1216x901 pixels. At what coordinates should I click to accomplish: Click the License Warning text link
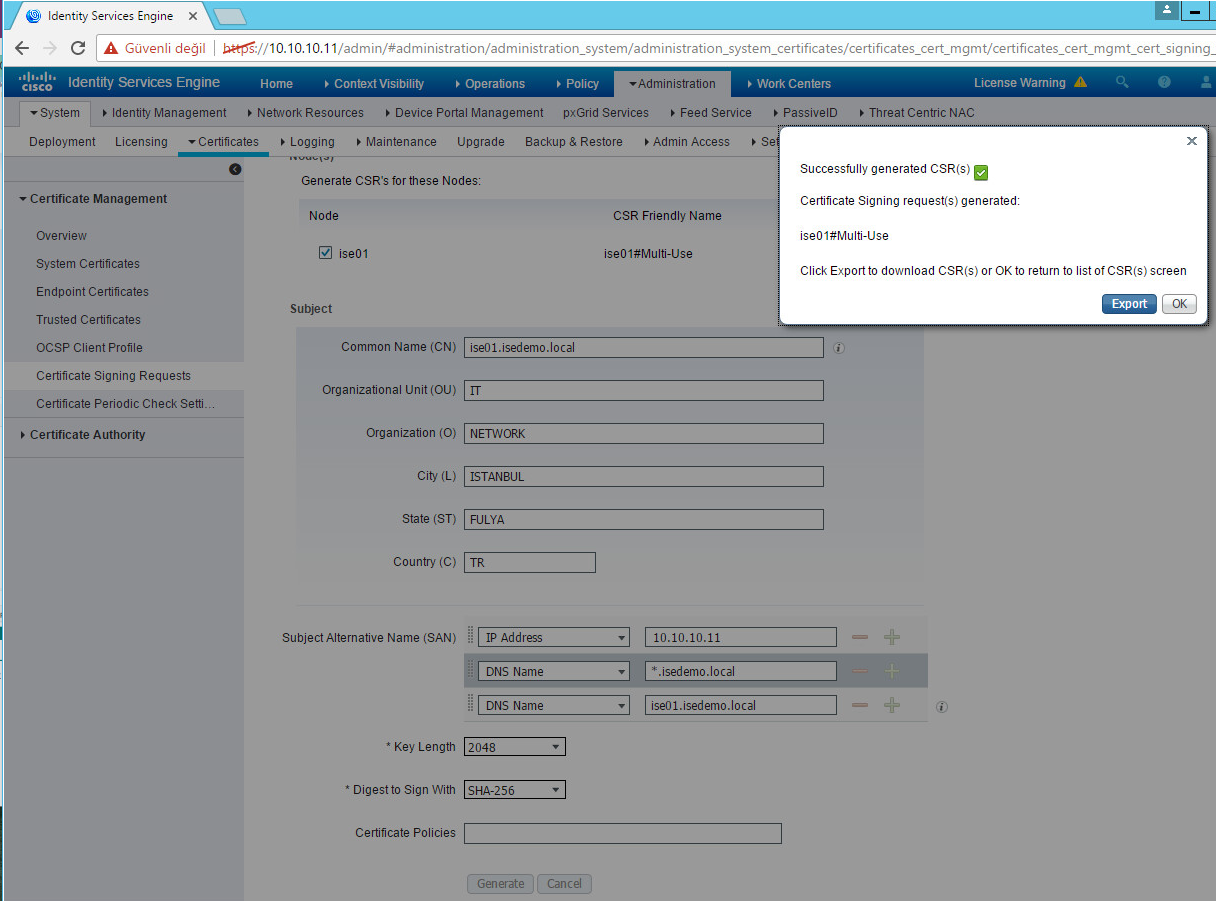[1020, 83]
